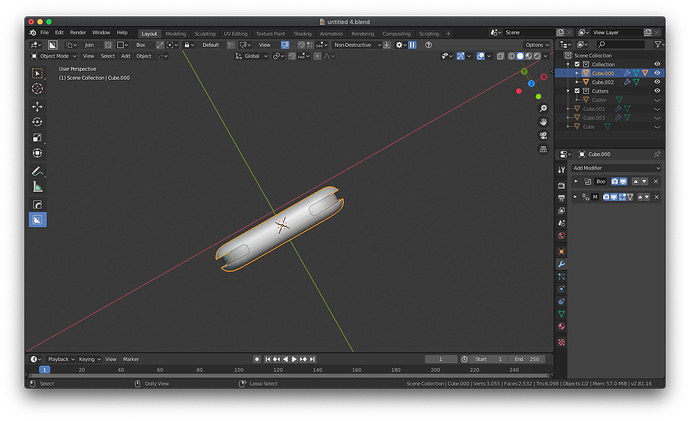Open the Add menu in viewport header
This screenshot has width=690, height=421.
tap(125, 56)
